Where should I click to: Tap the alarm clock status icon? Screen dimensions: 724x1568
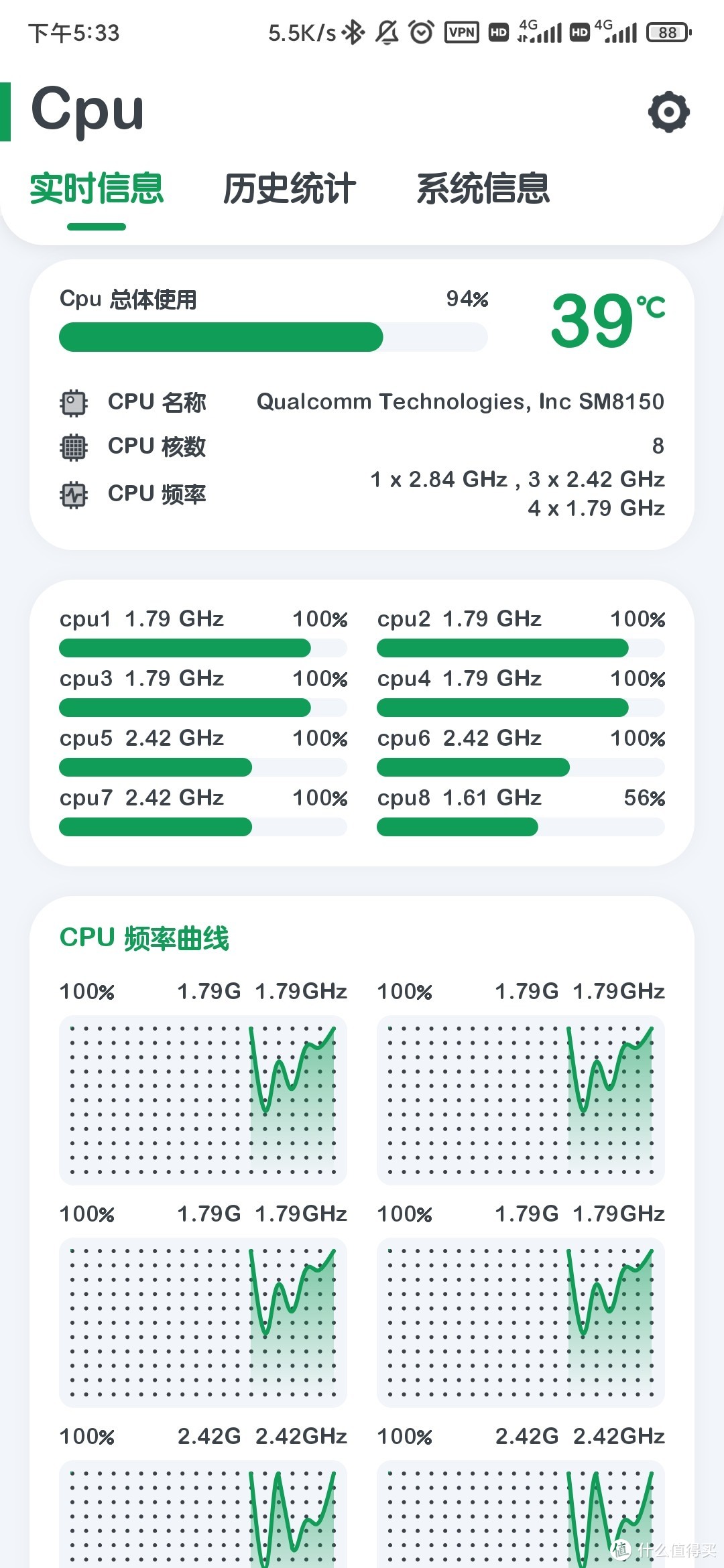click(421, 32)
